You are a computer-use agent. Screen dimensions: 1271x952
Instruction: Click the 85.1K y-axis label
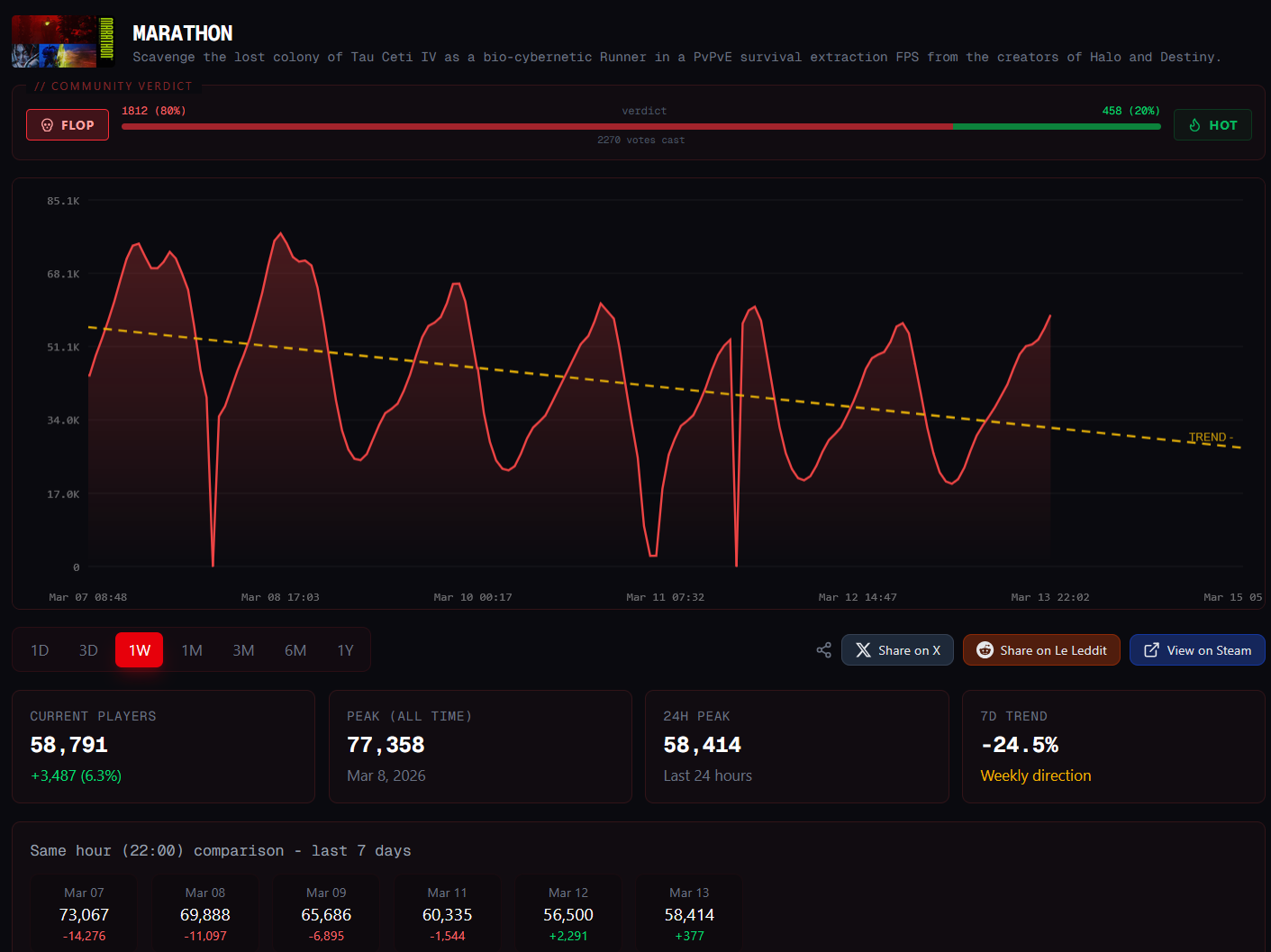point(63,201)
